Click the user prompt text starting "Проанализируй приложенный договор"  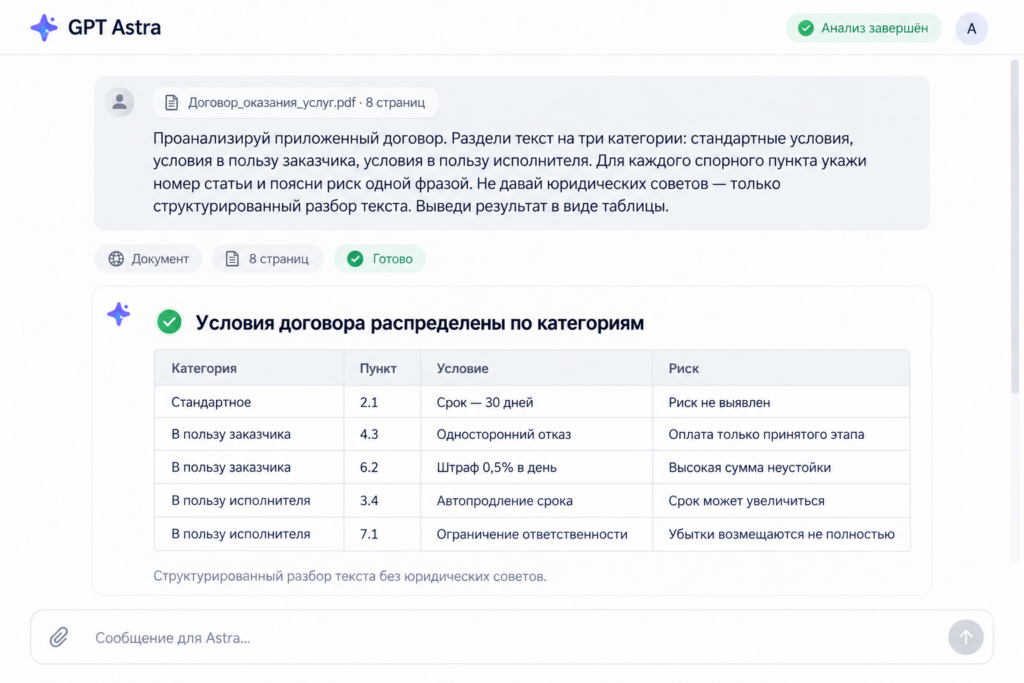pos(509,172)
